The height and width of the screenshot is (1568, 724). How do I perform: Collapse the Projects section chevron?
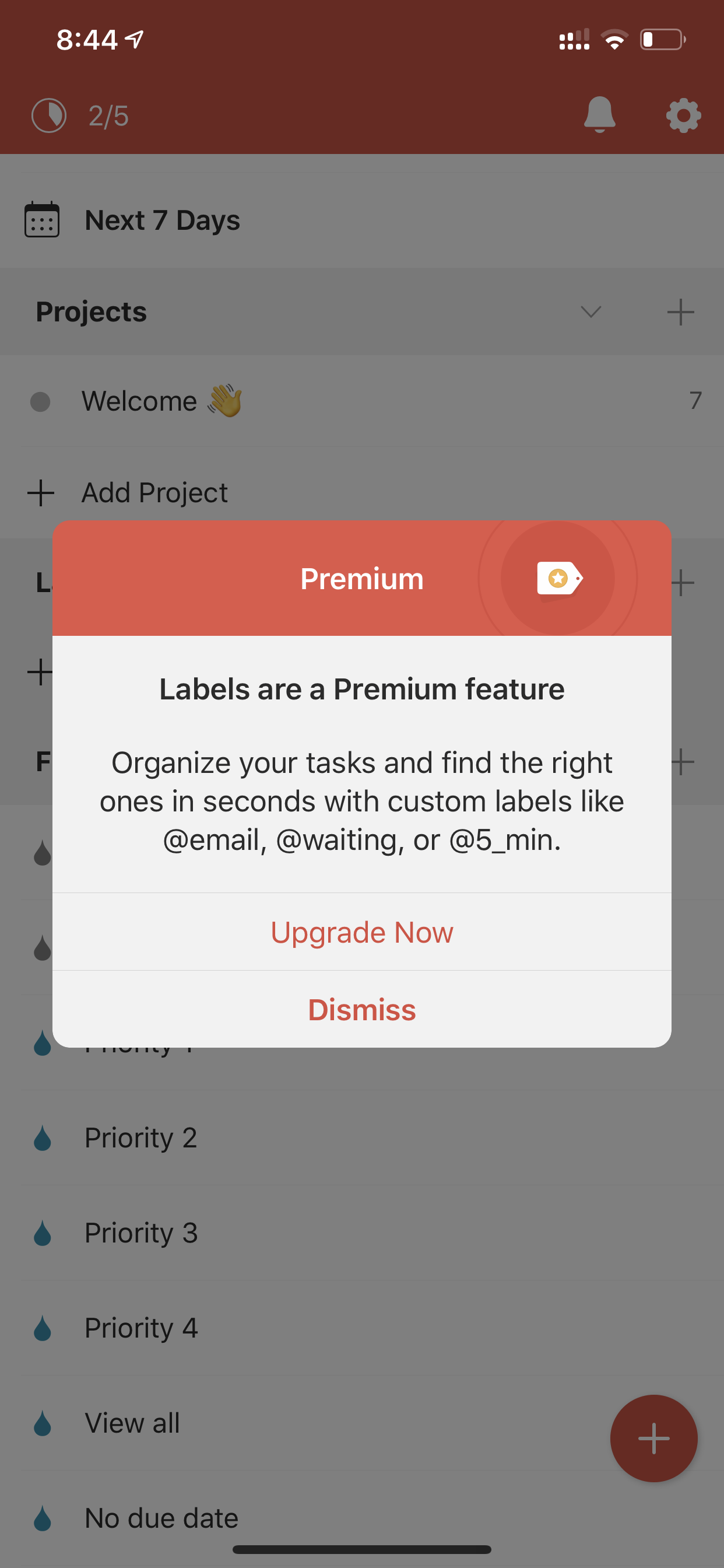click(x=591, y=311)
